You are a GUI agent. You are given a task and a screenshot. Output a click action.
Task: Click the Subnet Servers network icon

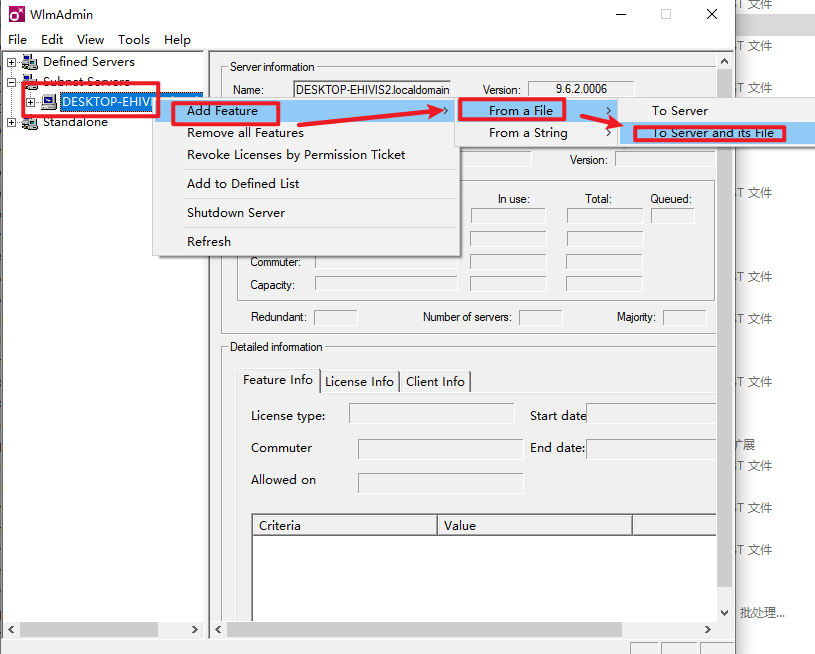(x=29, y=81)
